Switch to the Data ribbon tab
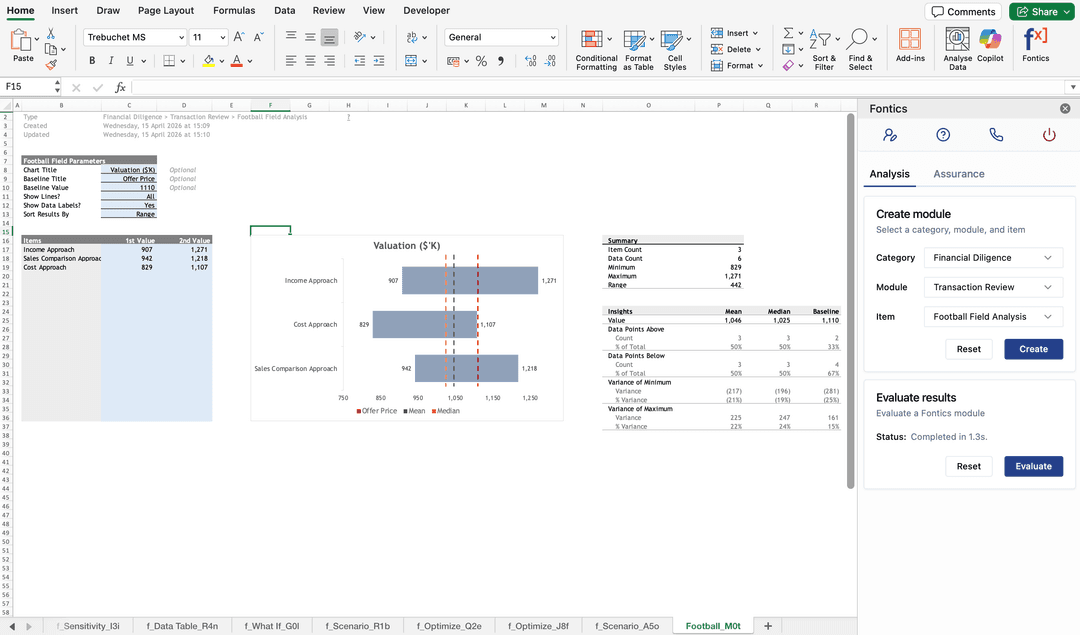 (284, 10)
